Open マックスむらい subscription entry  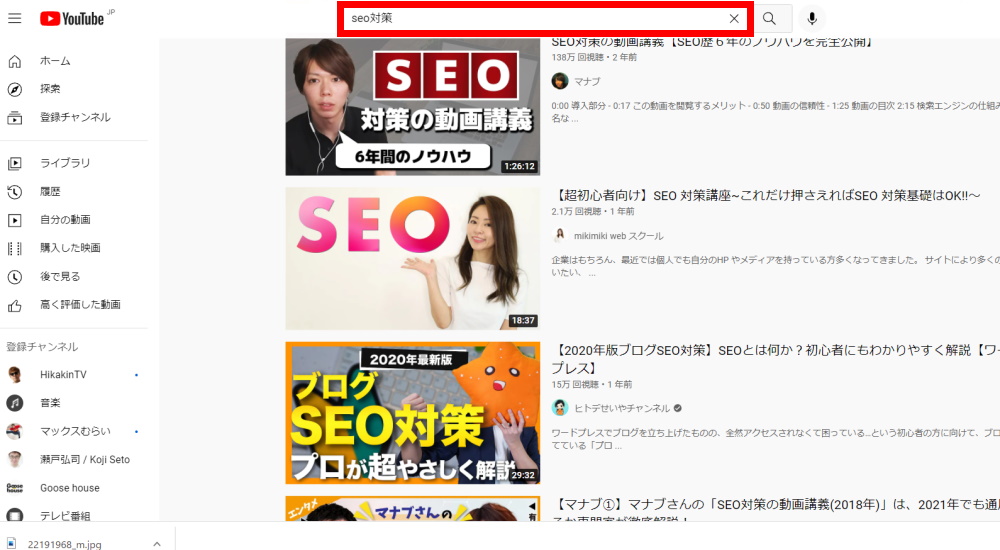tap(75, 431)
